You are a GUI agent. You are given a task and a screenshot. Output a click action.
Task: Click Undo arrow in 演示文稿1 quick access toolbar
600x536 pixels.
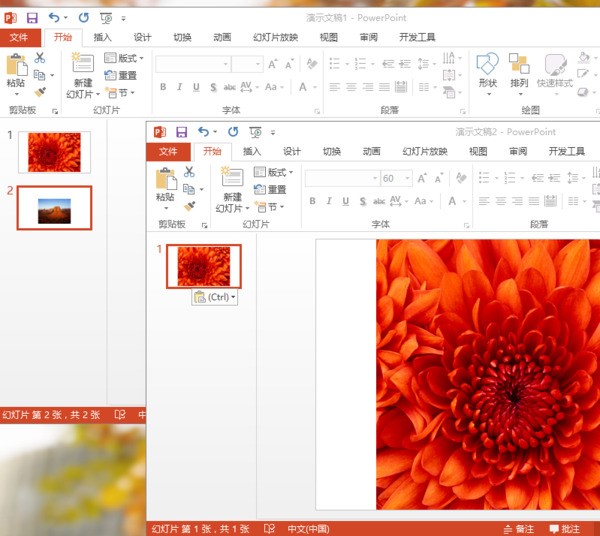click(53, 18)
